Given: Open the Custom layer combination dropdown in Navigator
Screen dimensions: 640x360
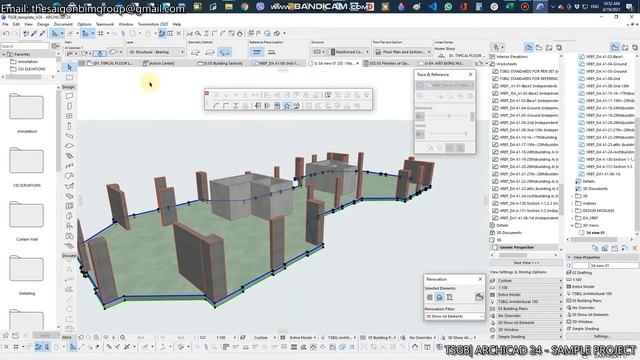Looking at the screenshot, I should 529,281.
